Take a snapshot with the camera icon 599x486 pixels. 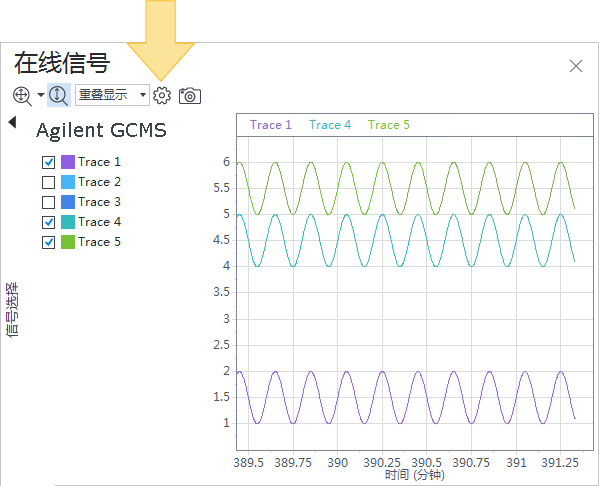pos(190,96)
